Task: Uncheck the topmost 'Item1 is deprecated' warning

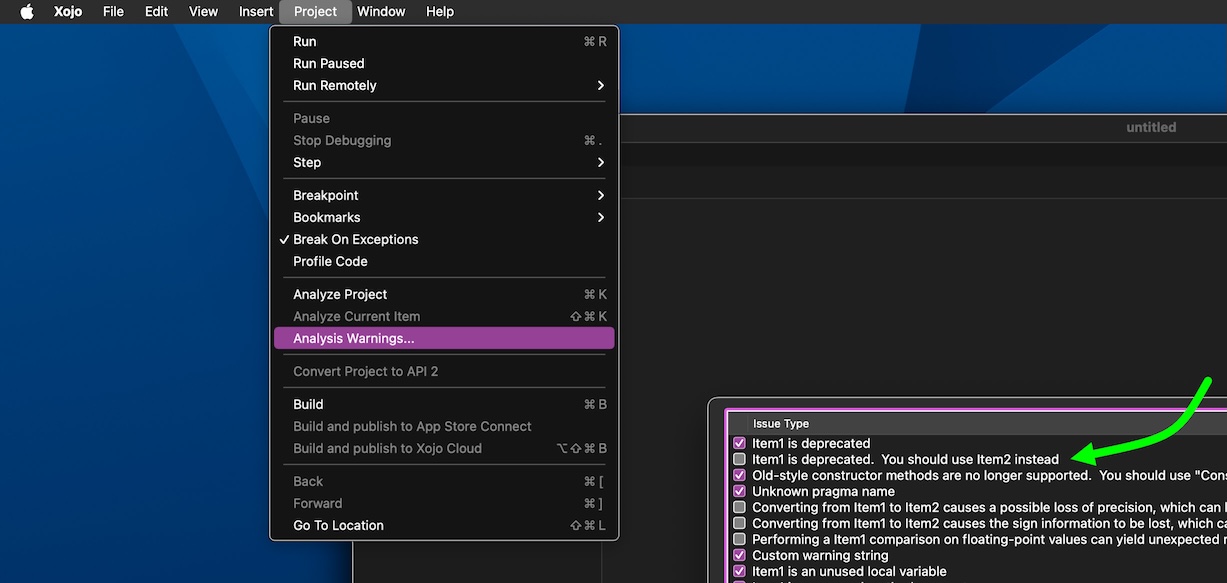Action: 739,443
